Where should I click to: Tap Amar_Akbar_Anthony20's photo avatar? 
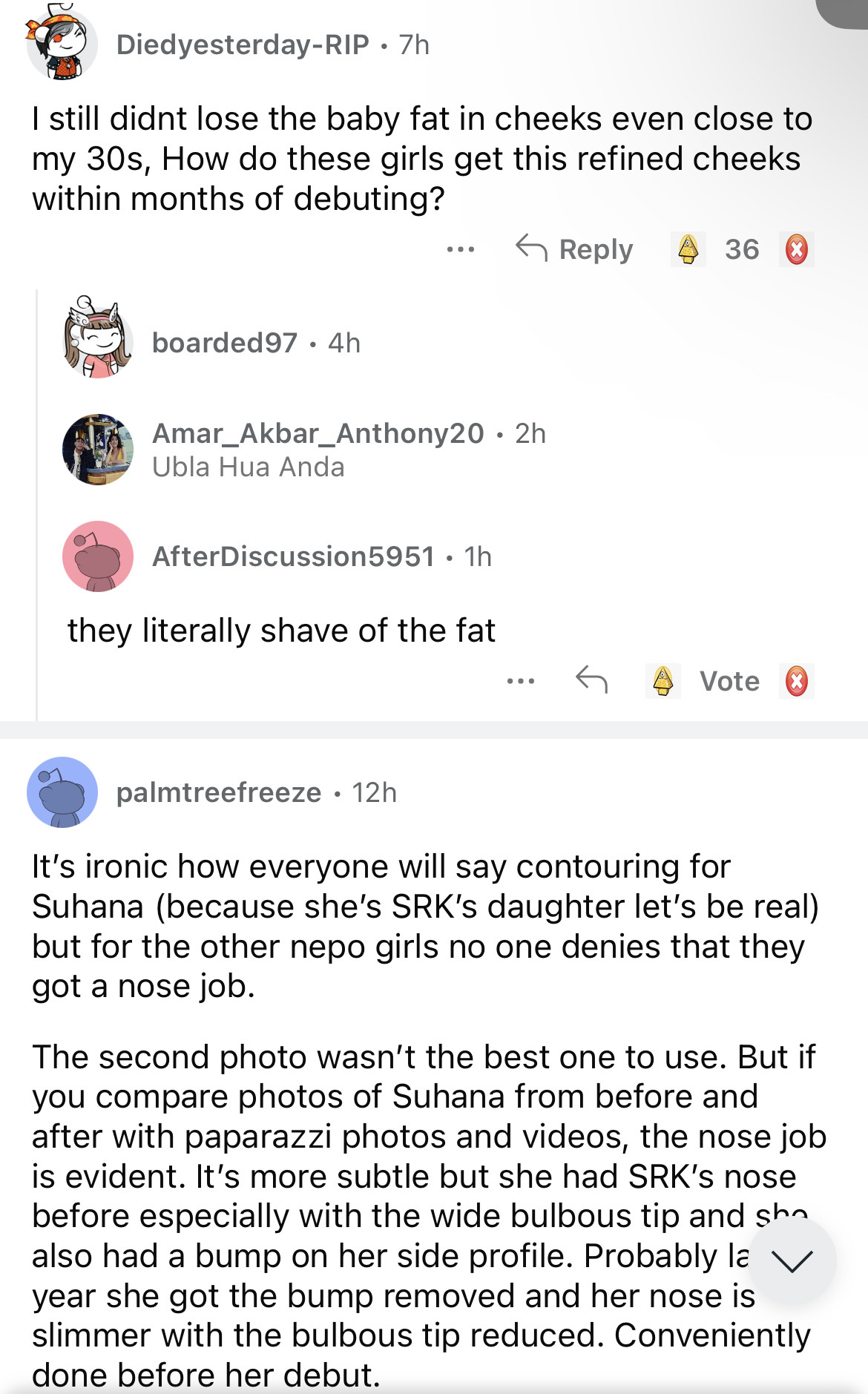pos(98,450)
